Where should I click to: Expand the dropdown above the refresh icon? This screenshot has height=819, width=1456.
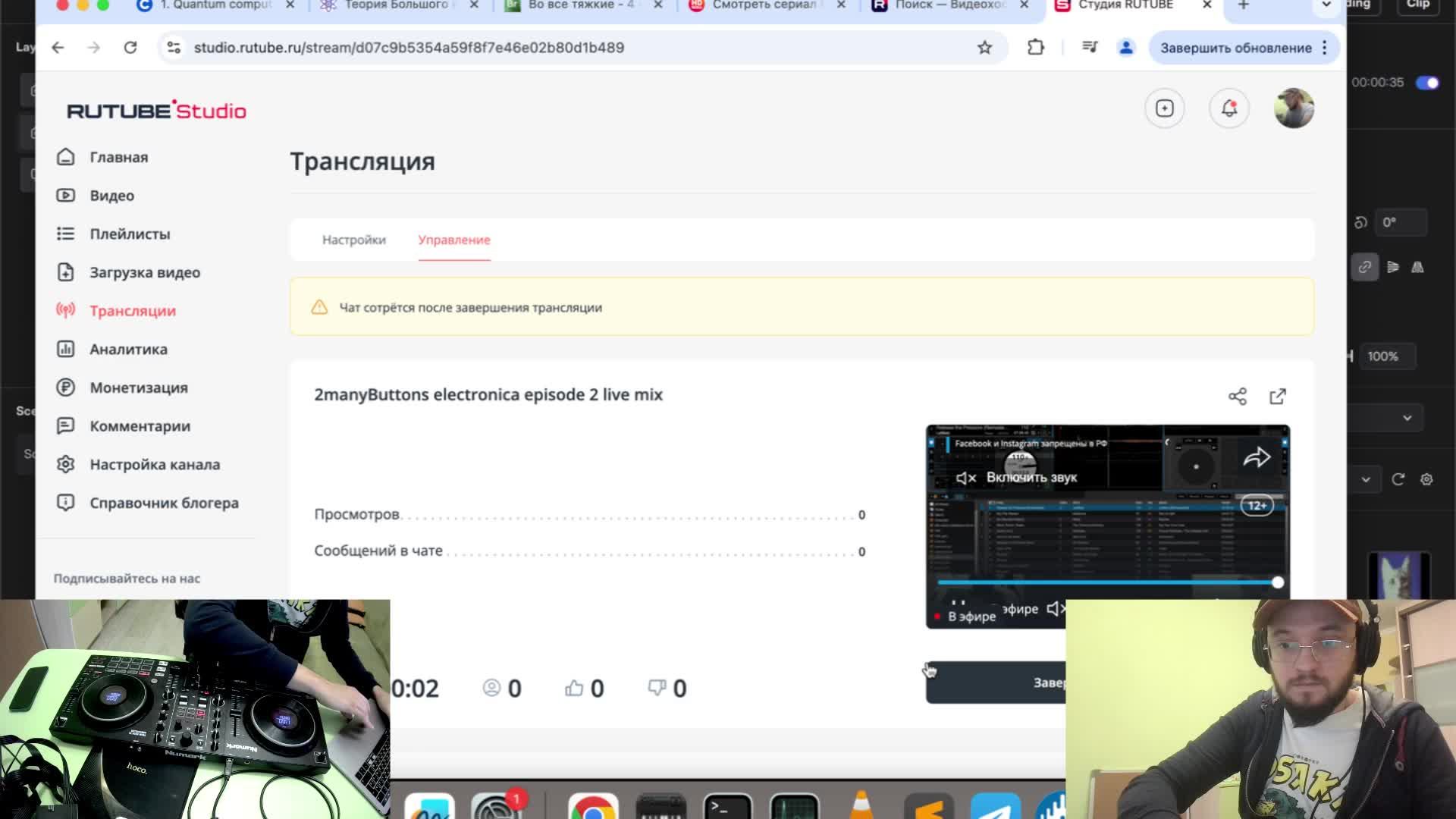tap(1407, 418)
